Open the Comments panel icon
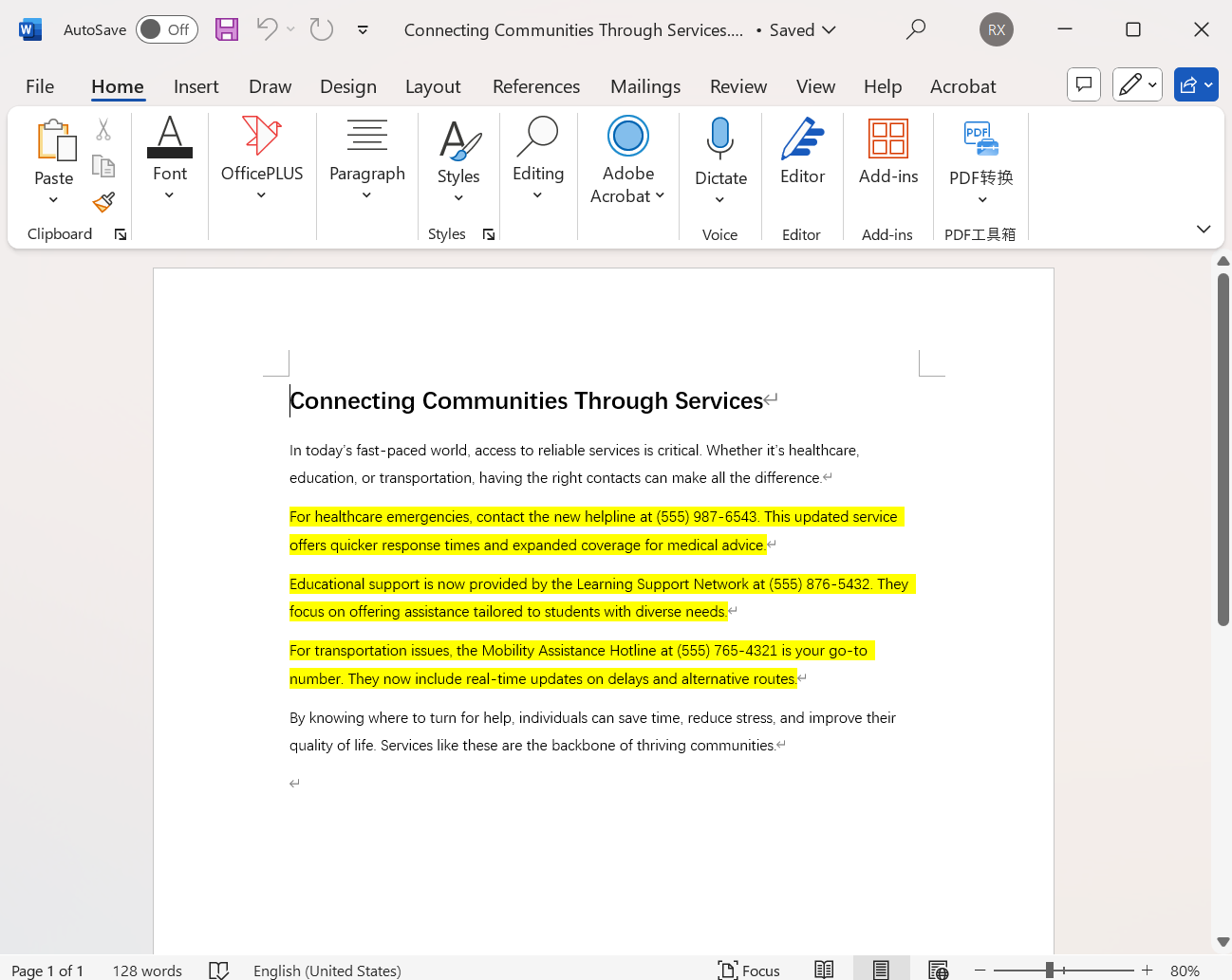The image size is (1232, 980). click(x=1083, y=84)
